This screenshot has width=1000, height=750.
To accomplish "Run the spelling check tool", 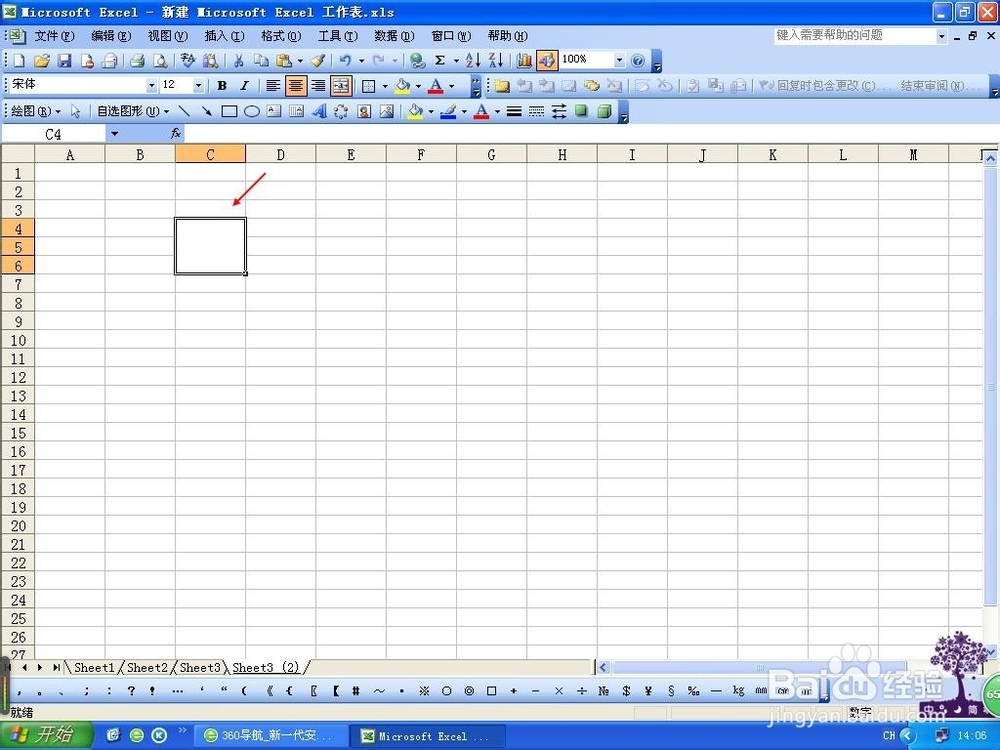I will coord(188,61).
